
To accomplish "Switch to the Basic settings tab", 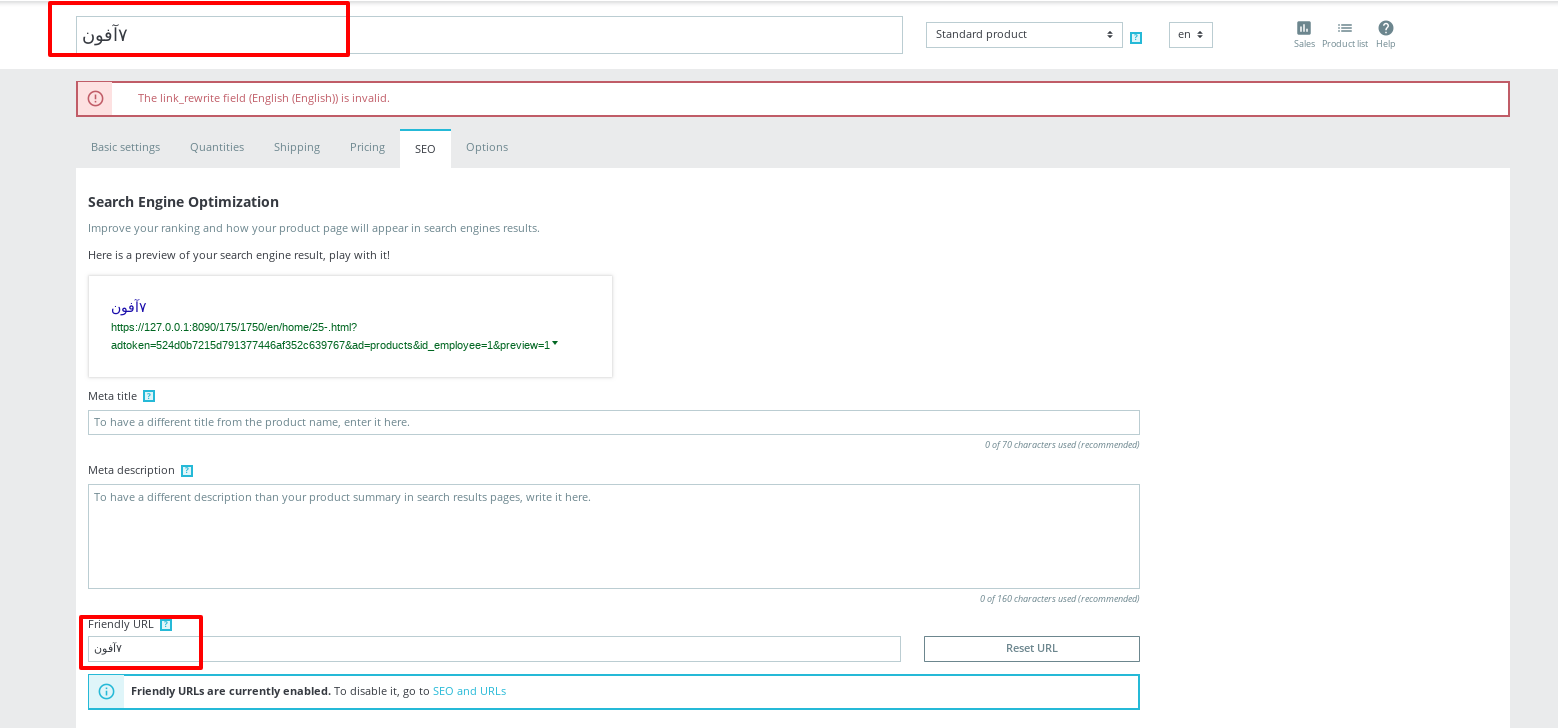I will (125, 147).
